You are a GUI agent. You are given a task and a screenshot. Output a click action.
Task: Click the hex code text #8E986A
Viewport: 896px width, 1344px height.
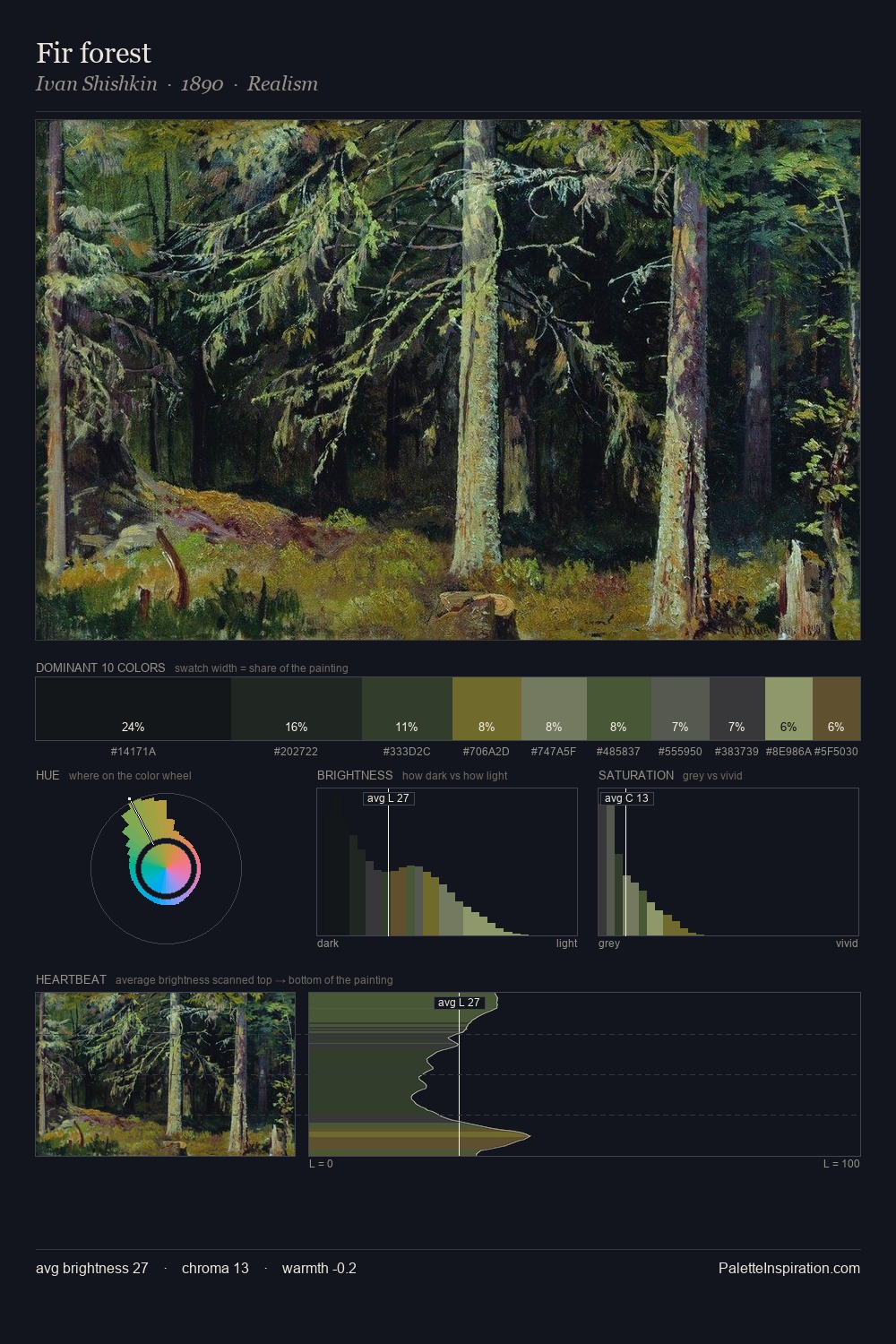[788, 752]
